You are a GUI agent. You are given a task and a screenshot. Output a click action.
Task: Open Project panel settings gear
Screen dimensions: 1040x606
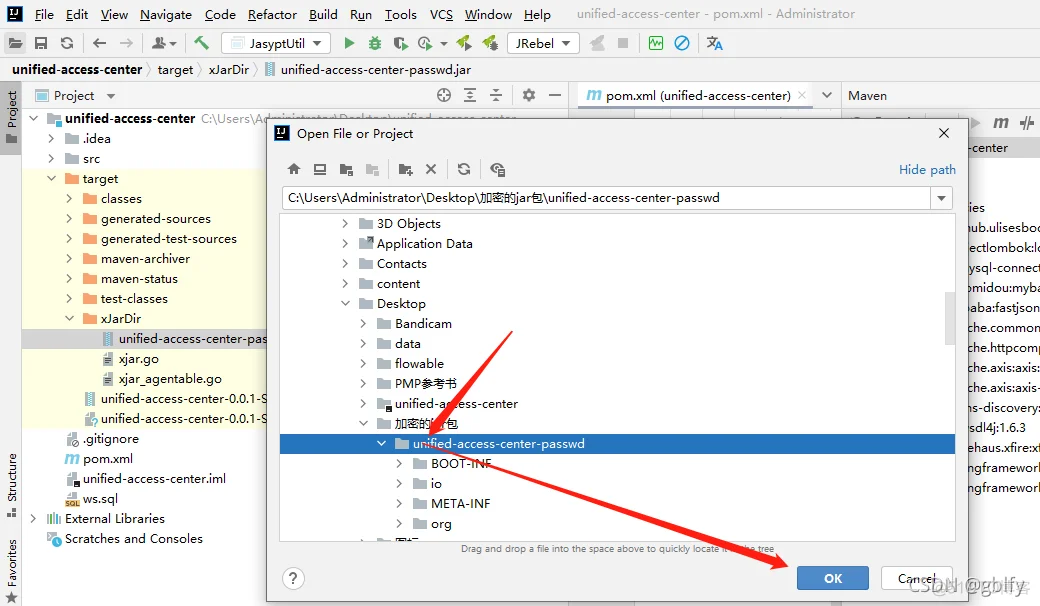coord(529,95)
